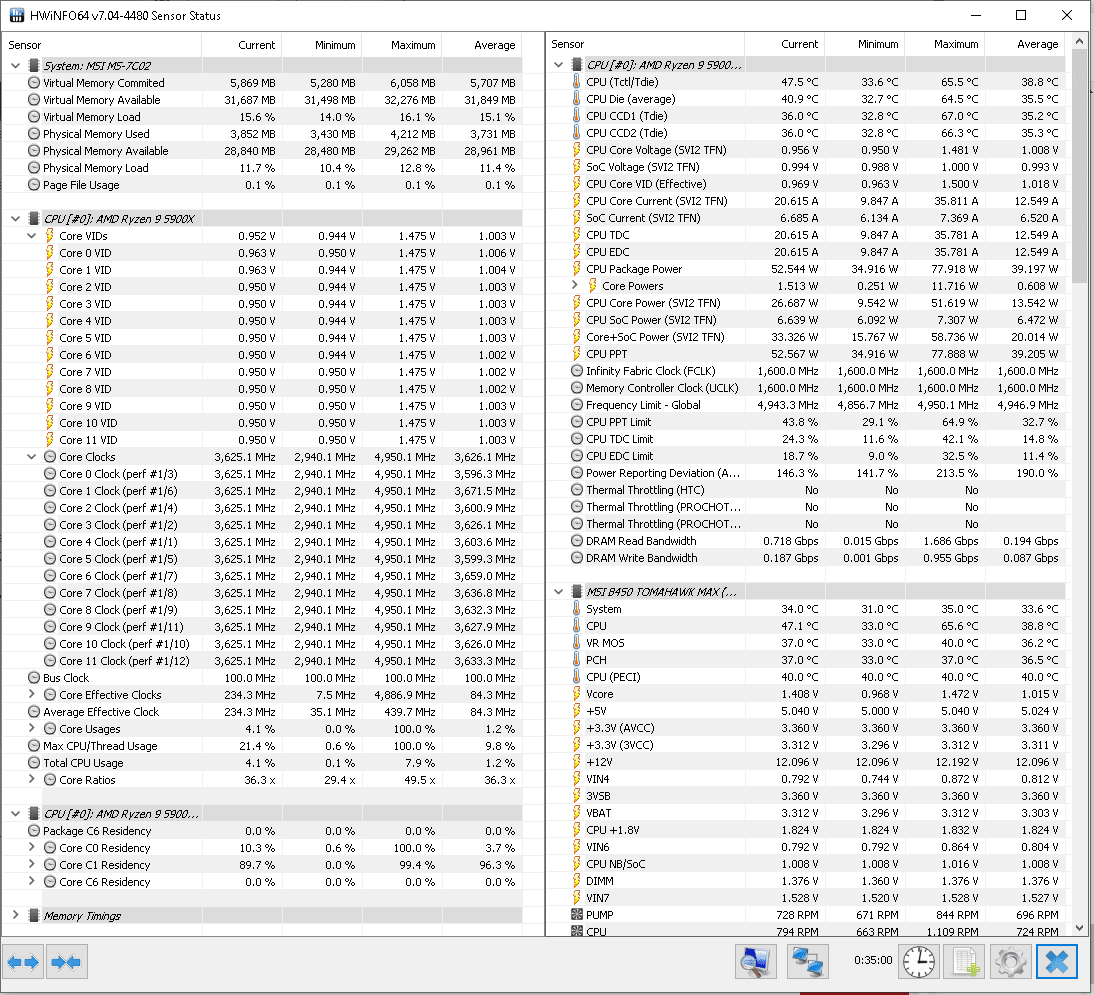Collapse the Core VIDs subtree

tap(31, 236)
